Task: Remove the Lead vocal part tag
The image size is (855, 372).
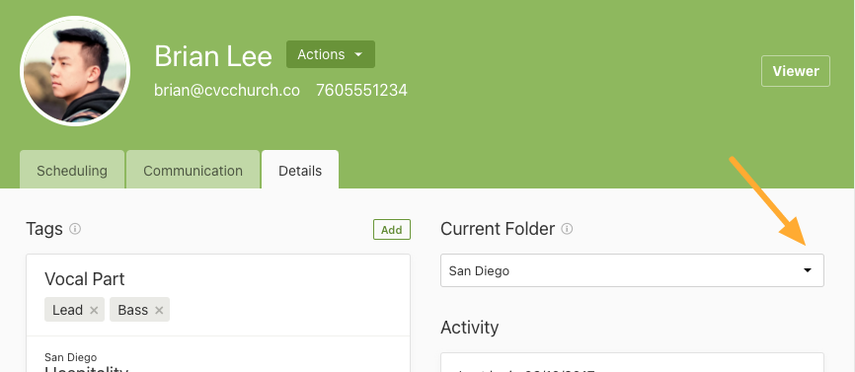Action: click(94, 310)
